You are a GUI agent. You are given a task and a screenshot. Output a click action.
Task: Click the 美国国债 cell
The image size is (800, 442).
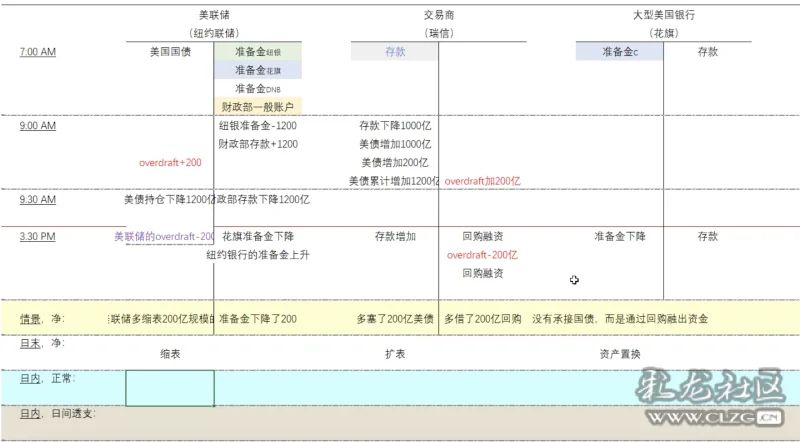coord(170,52)
